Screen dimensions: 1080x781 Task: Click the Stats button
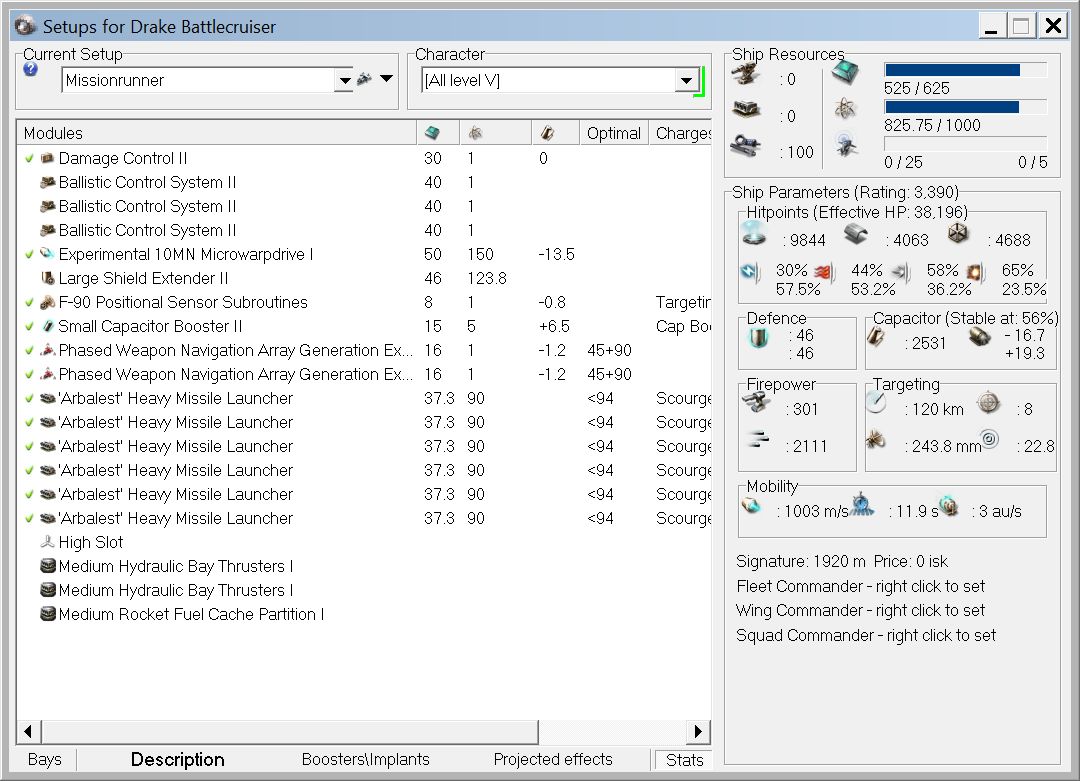click(684, 760)
